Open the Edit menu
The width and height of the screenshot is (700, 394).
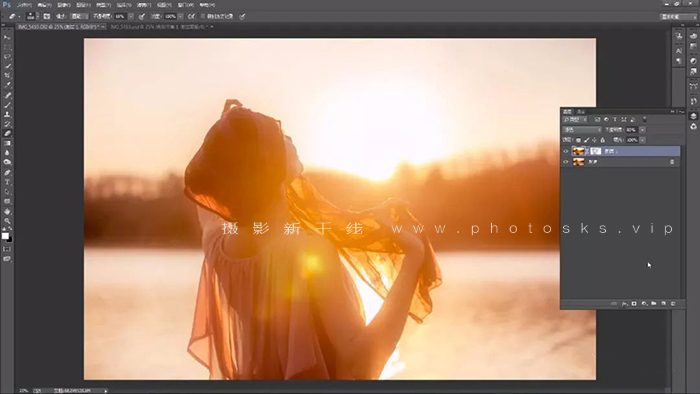[x=44, y=5]
